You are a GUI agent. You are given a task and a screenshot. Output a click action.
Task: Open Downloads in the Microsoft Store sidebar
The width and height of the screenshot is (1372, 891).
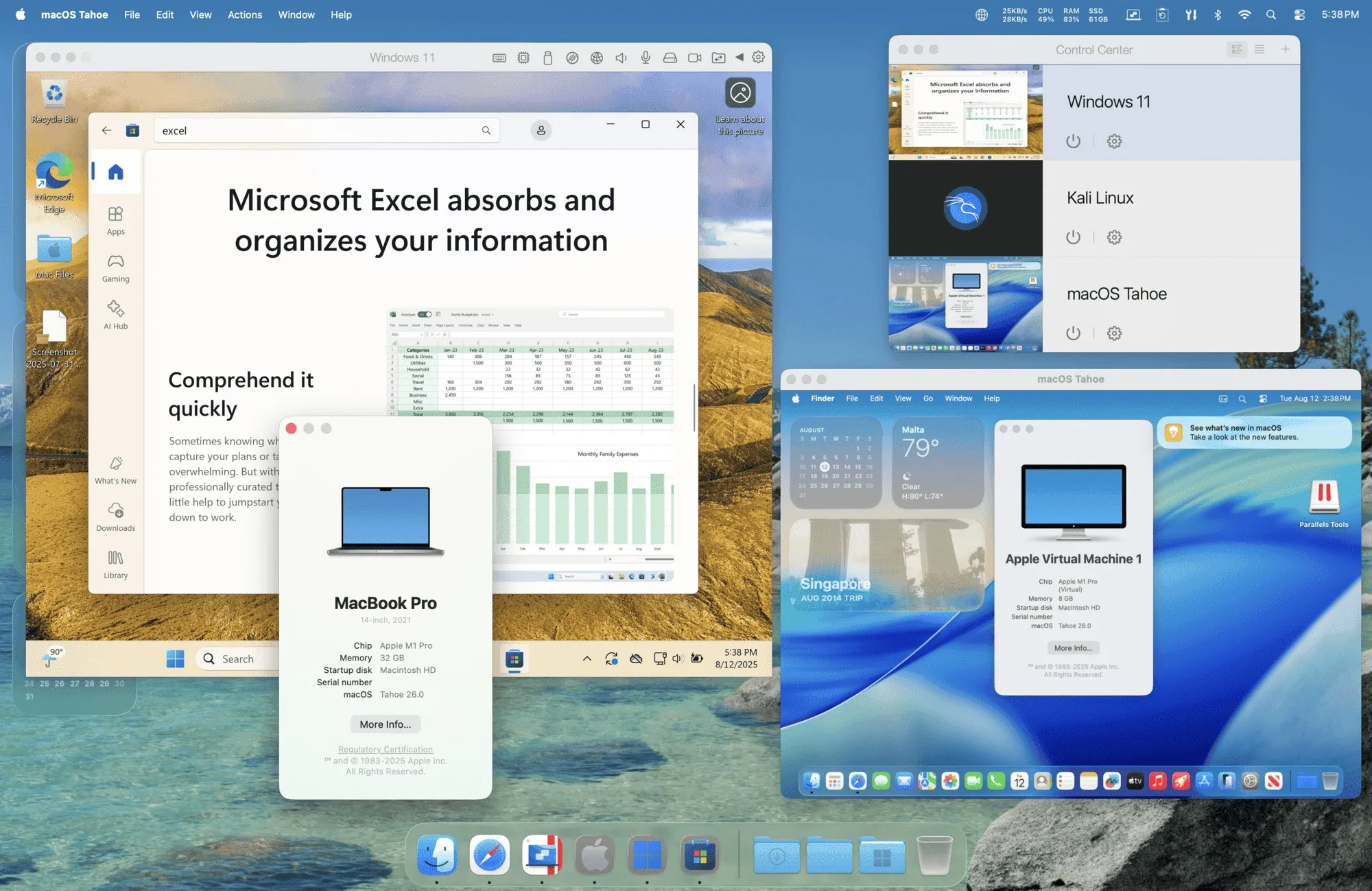click(x=115, y=516)
